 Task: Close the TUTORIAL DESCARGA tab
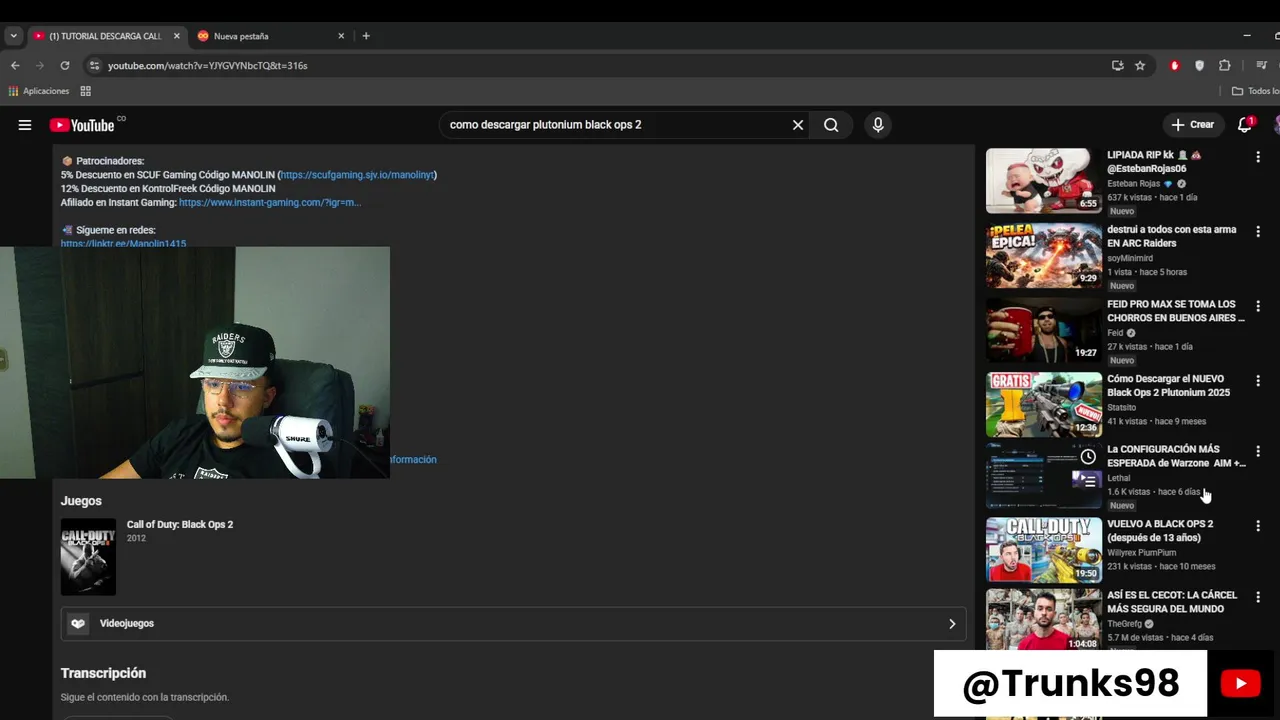point(177,36)
